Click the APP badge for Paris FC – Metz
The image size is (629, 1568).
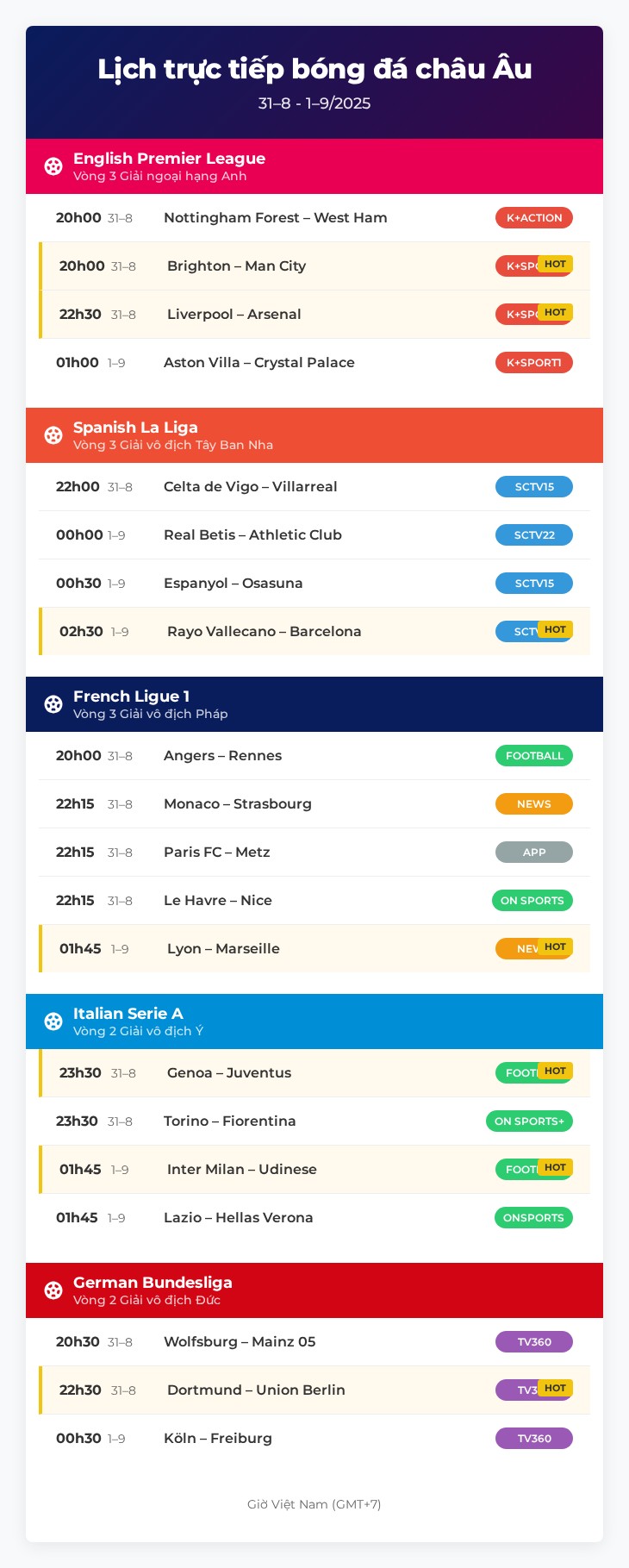click(534, 853)
